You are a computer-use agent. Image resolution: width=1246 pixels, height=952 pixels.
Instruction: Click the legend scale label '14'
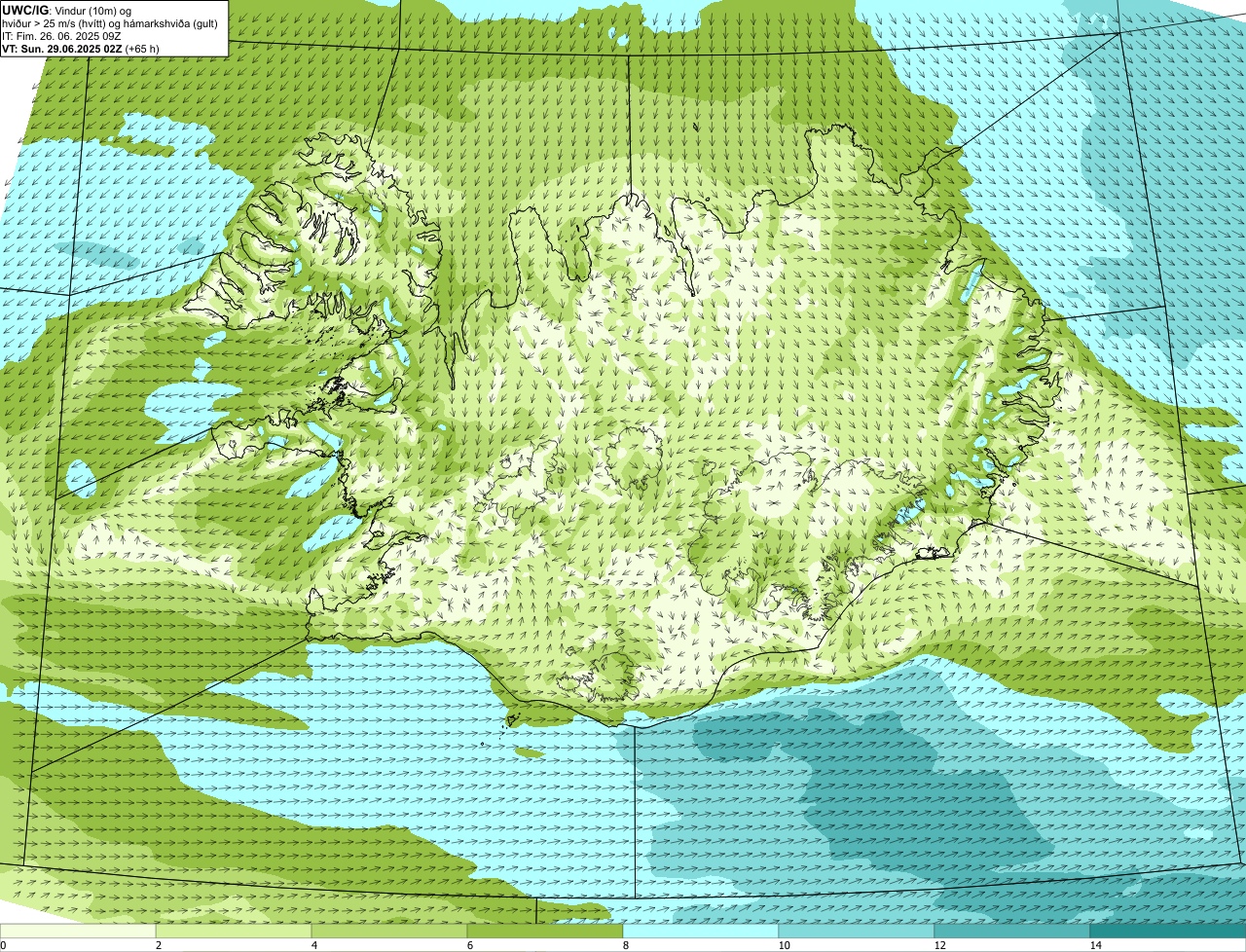[x=1095, y=945]
